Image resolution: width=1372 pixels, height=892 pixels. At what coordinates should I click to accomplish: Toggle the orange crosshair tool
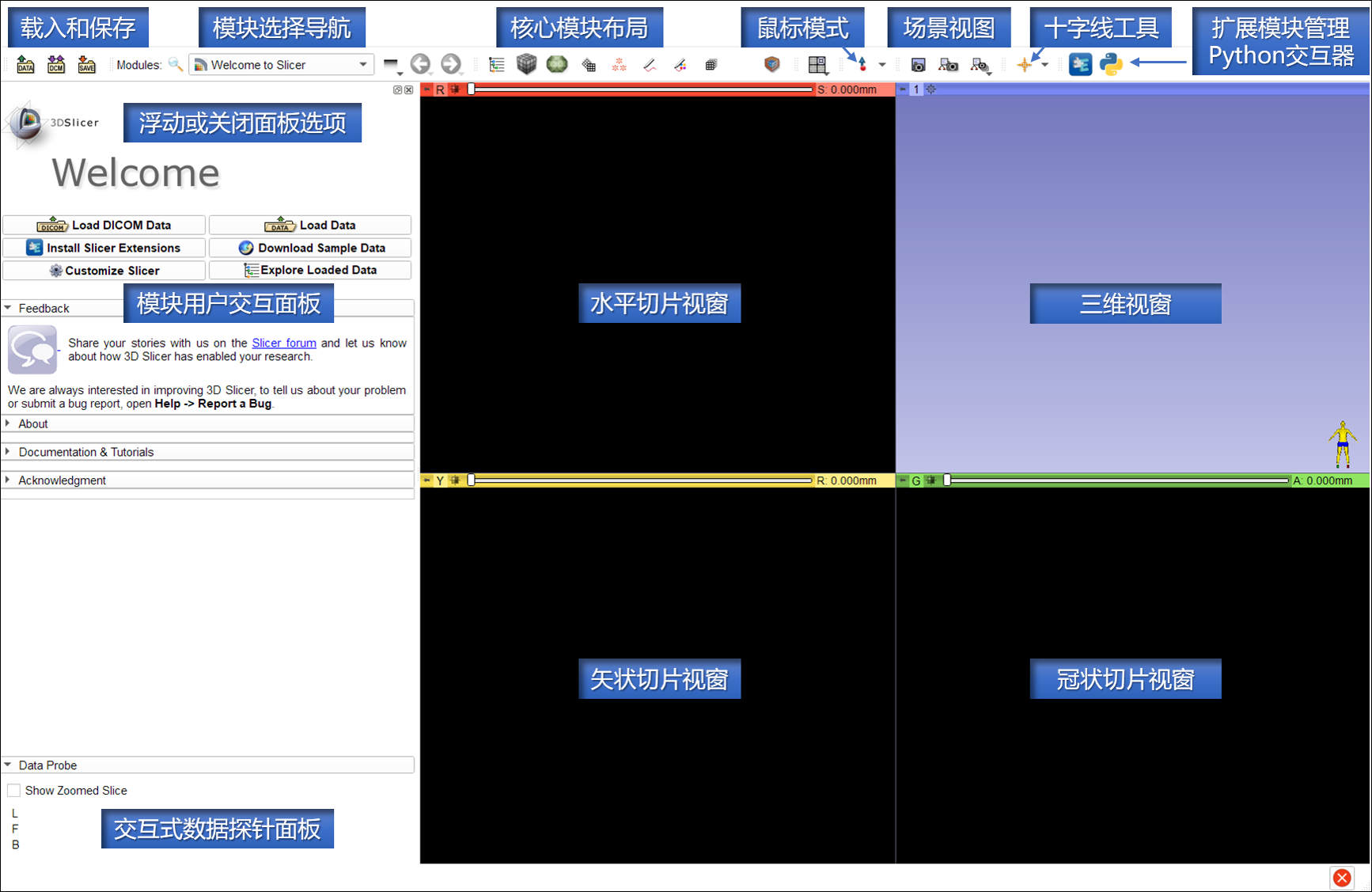click(x=1025, y=65)
